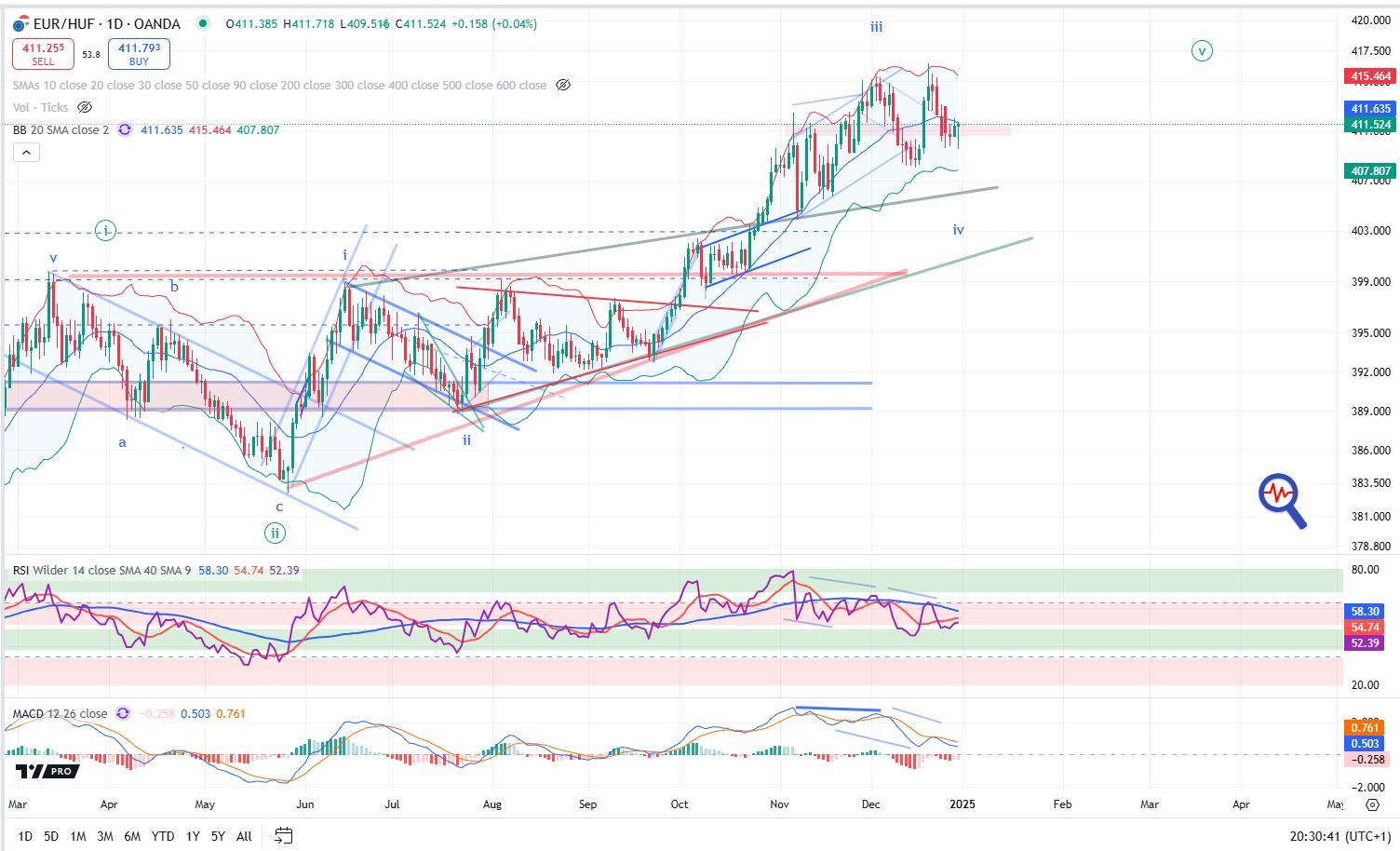Switch to the 1M range
Screen dimensions: 1400x851
click(x=78, y=836)
